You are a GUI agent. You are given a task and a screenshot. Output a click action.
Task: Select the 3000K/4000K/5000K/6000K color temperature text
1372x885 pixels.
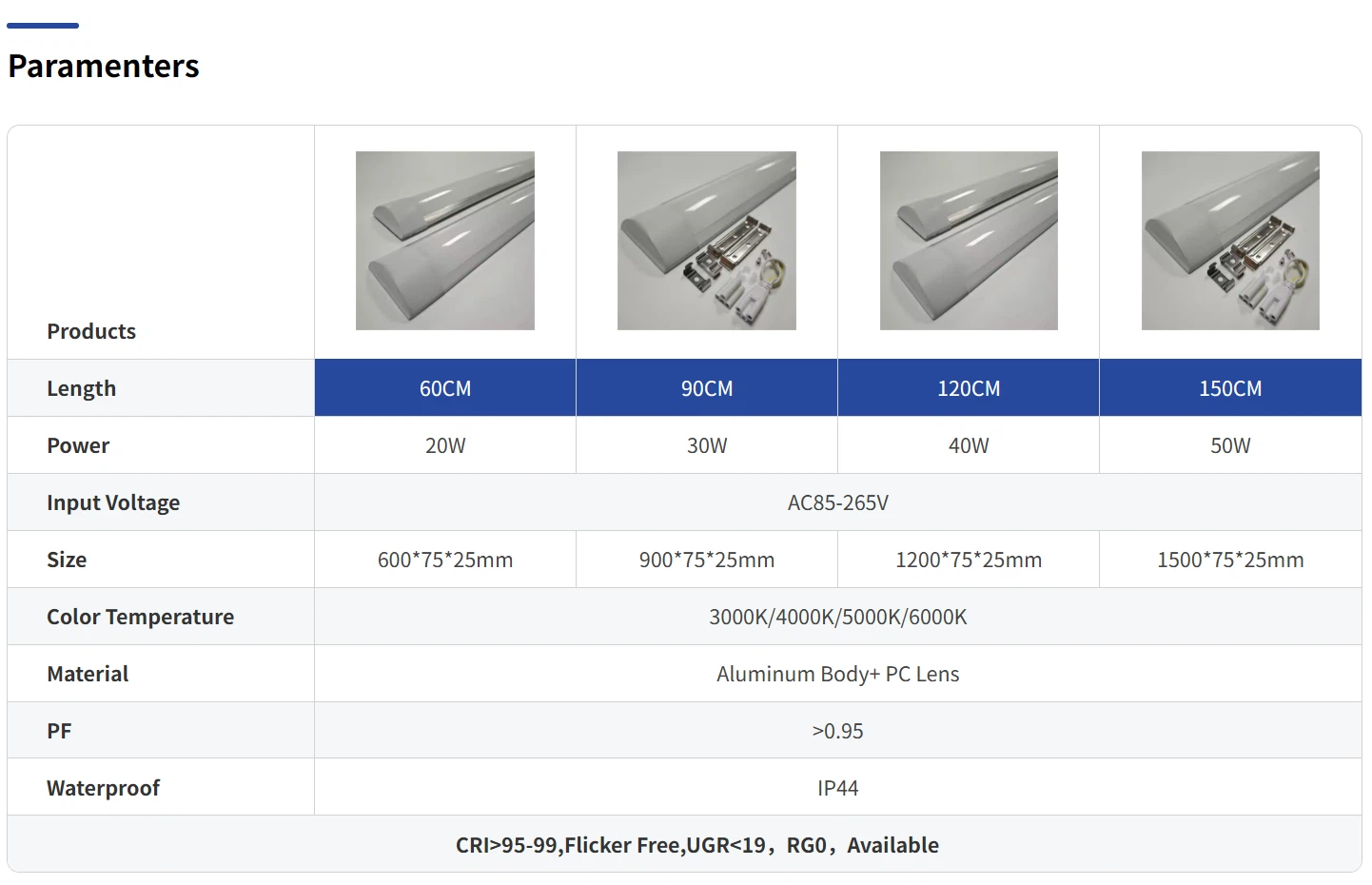(837, 617)
